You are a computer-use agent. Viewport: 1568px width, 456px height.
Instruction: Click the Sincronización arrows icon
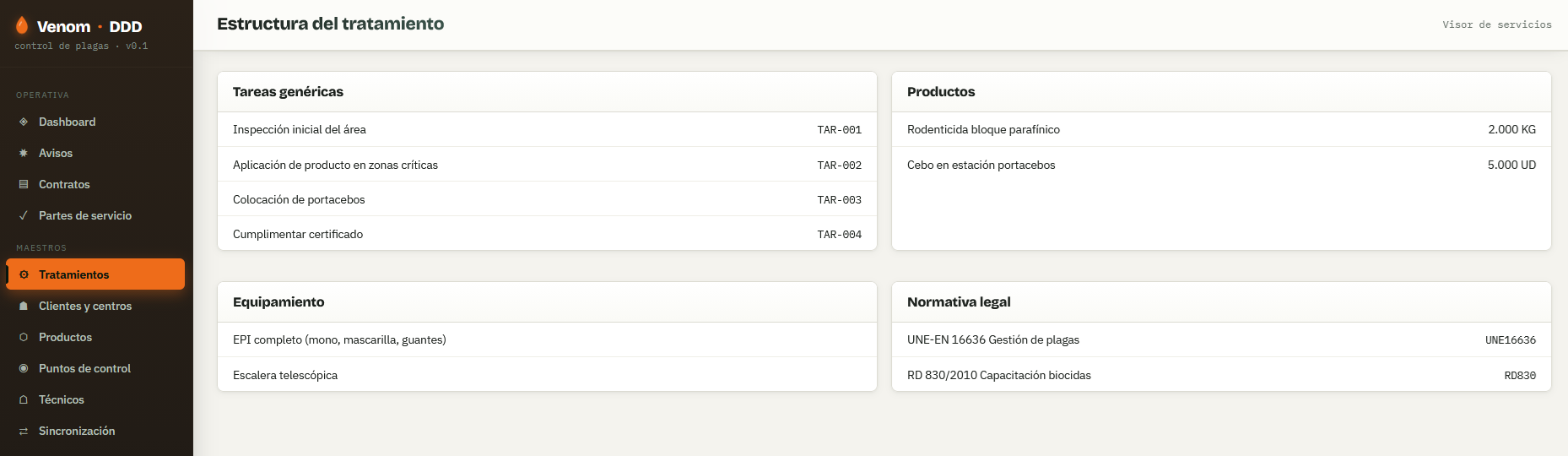tap(24, 431)
